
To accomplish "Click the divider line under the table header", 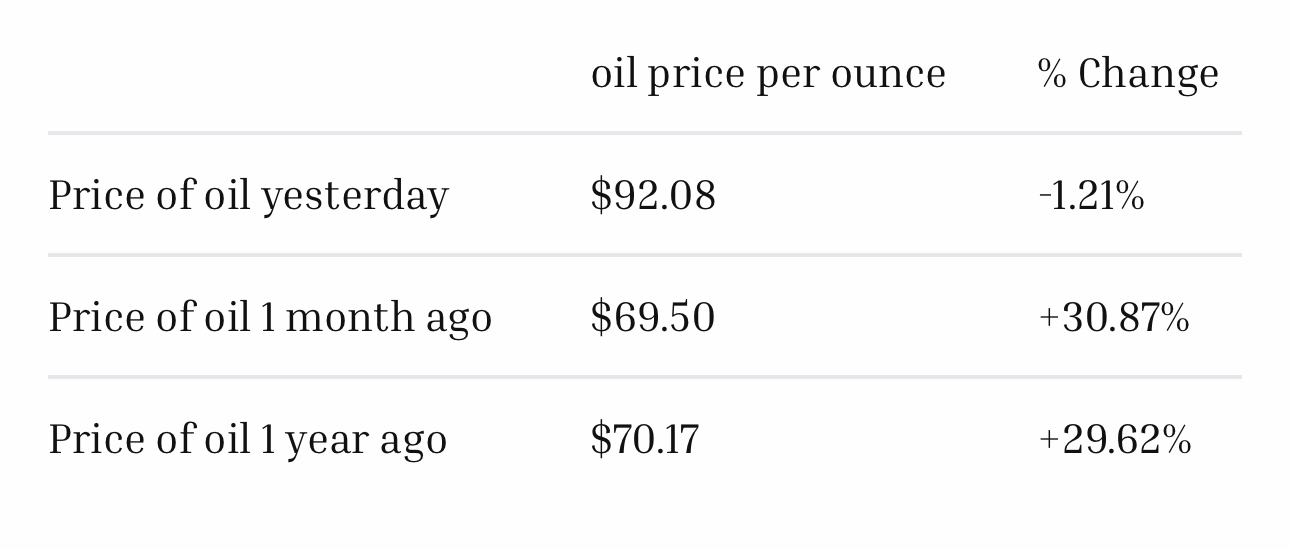I will click(644, 133).
